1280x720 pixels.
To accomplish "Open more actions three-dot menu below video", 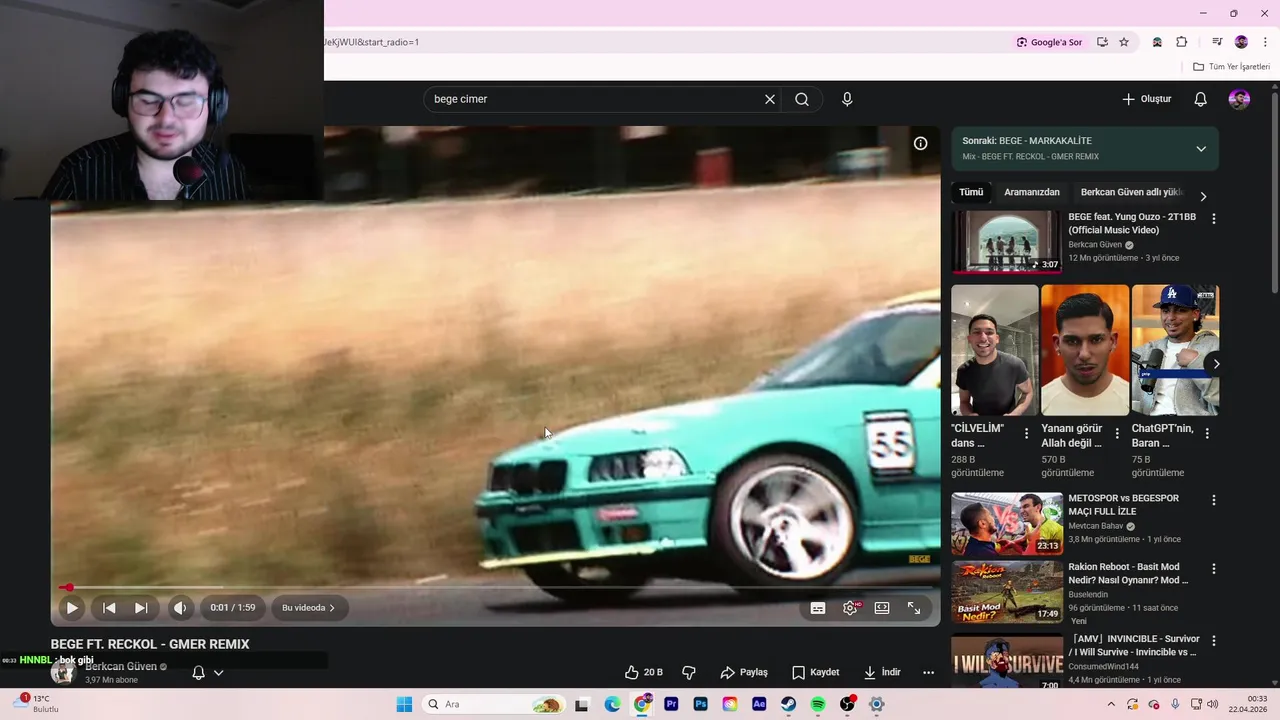I will 928,673.
